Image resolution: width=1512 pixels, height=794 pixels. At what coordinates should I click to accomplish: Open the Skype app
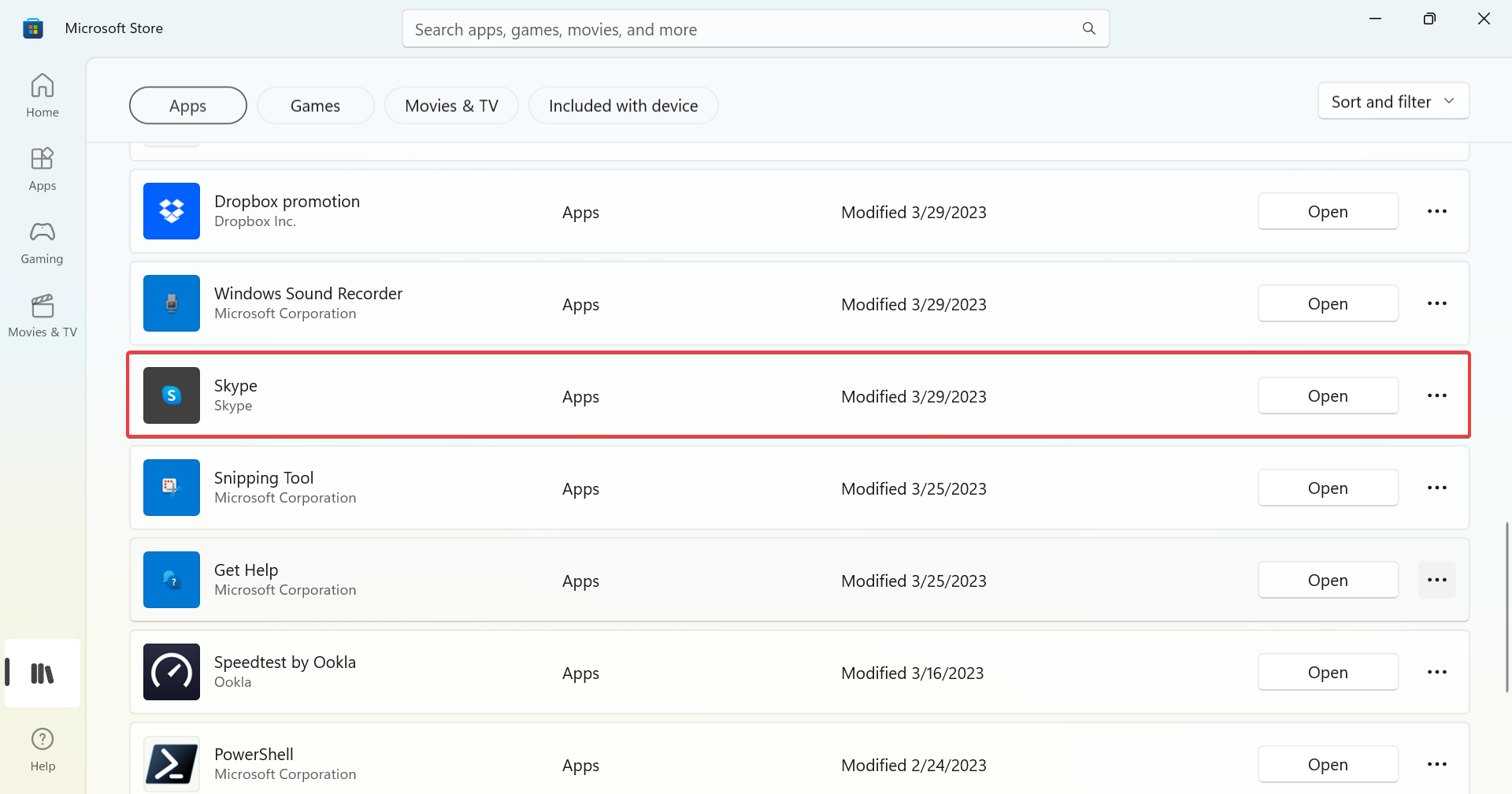[x=1328, y=395]
